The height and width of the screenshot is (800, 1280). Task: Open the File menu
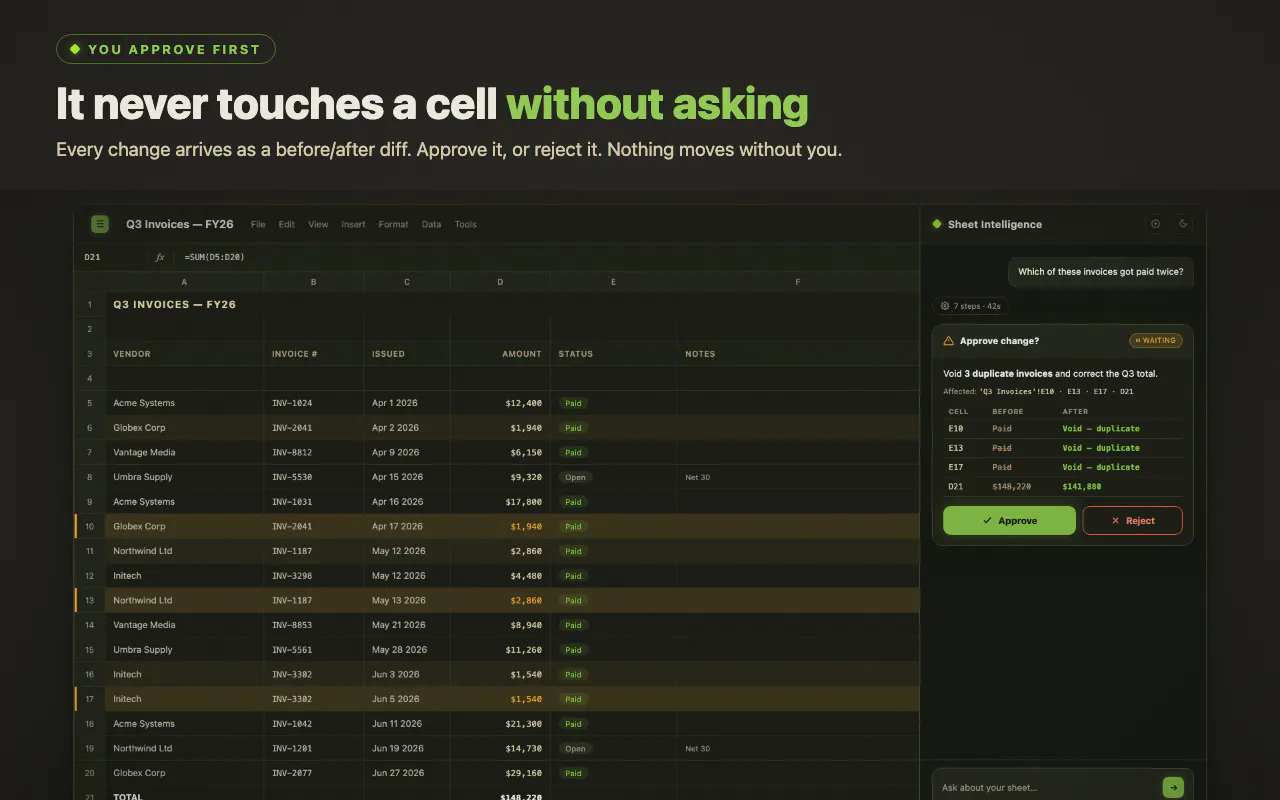pos(258,225)
